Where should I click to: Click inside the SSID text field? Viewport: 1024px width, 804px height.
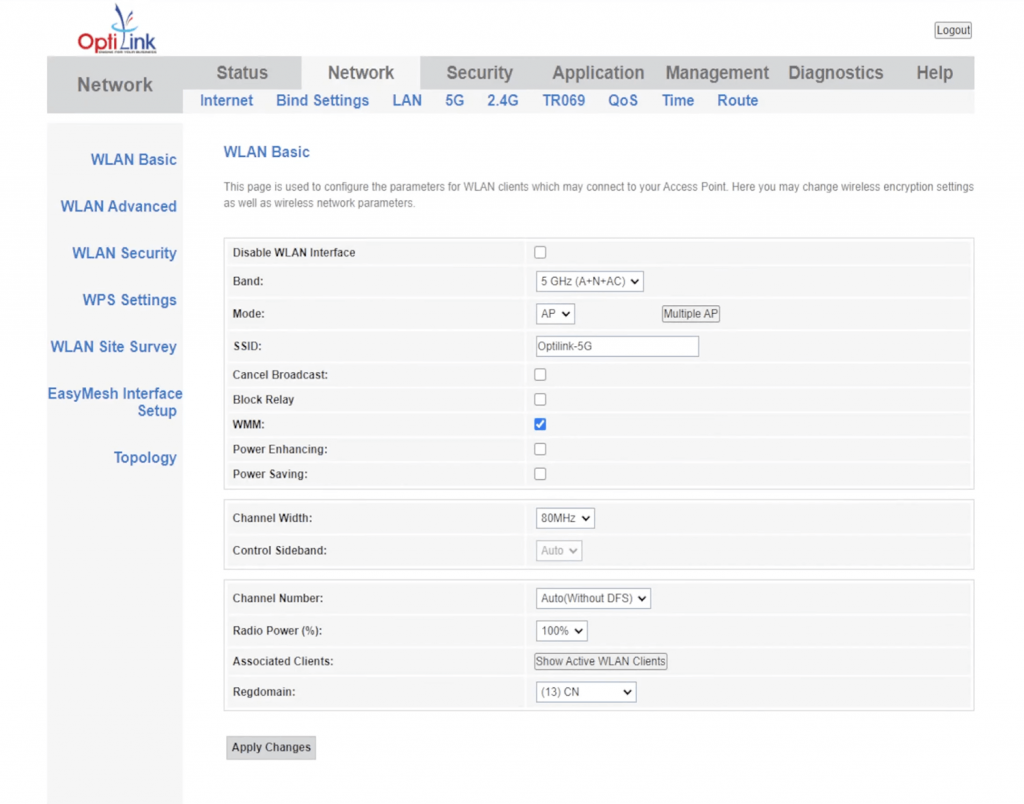coord(616,345)
